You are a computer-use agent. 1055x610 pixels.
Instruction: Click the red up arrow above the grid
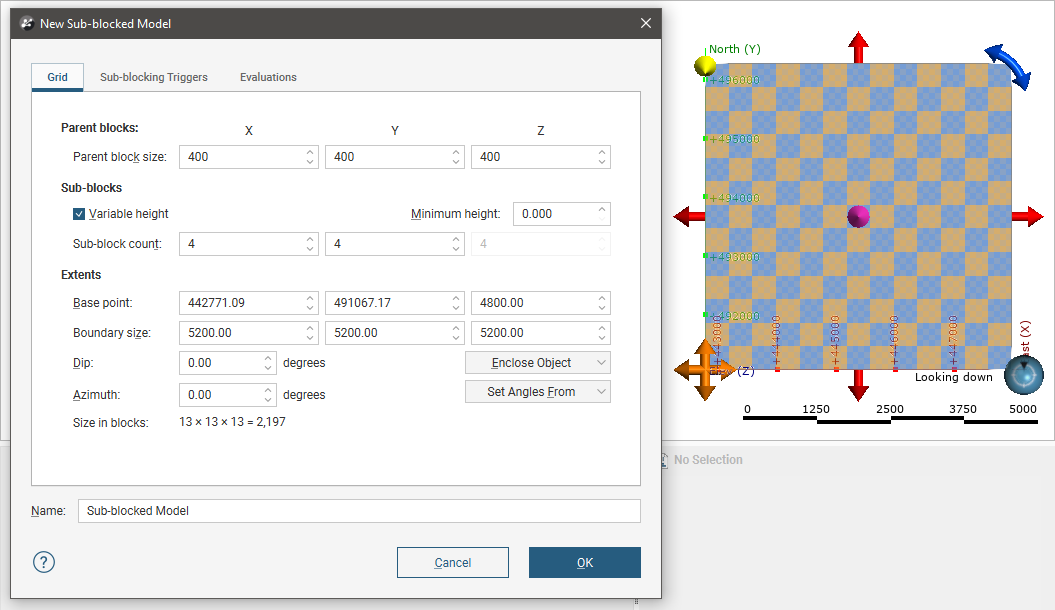pyautogui.click(x=858, y=47)
